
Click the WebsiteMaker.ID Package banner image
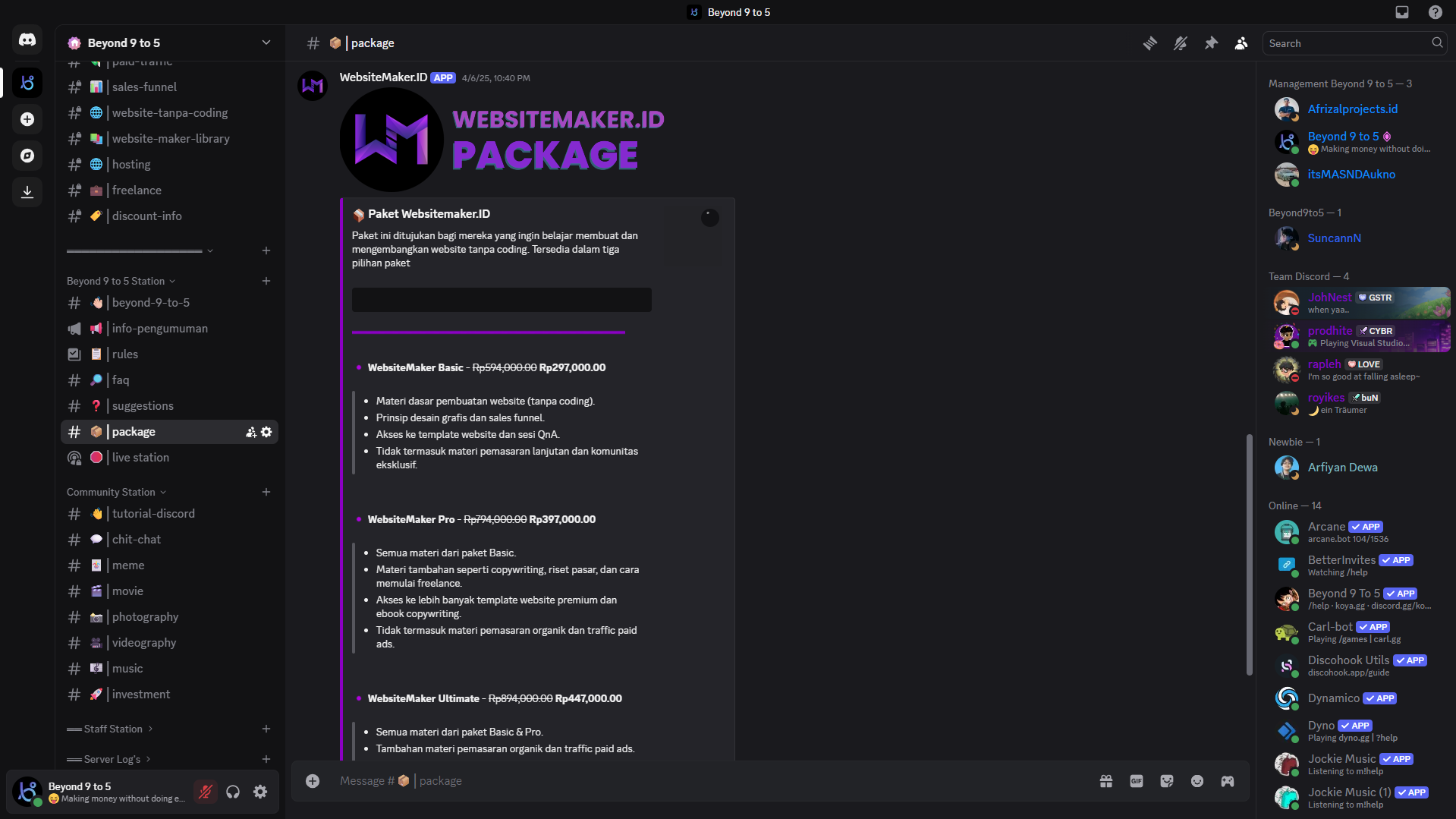click(x=502, y=140)
